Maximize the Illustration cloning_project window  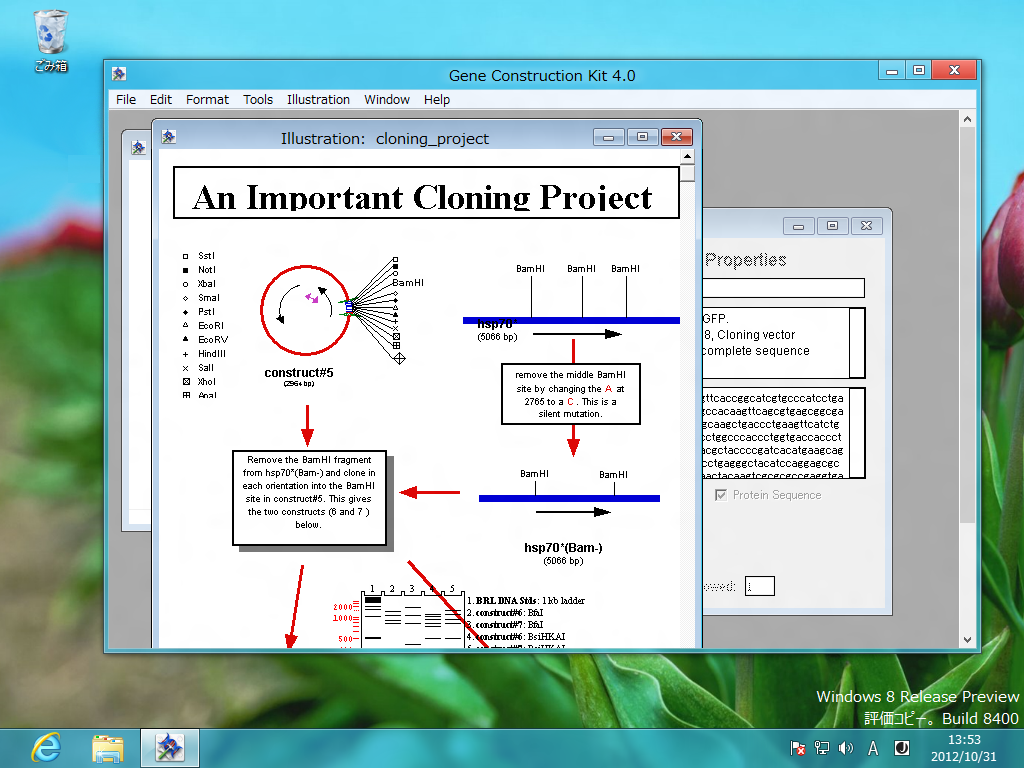tap(643, 137)
